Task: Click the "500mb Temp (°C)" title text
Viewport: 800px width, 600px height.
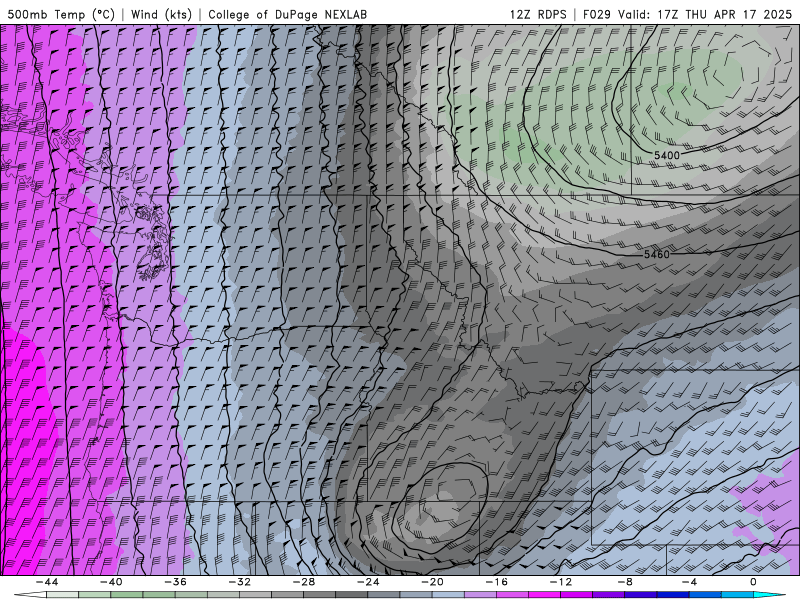Action: [61, 14]
